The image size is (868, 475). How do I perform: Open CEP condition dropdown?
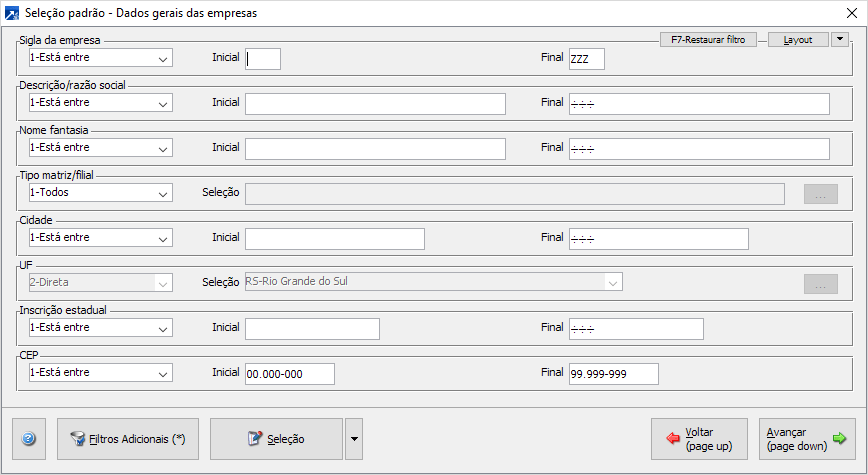point(101,373)
